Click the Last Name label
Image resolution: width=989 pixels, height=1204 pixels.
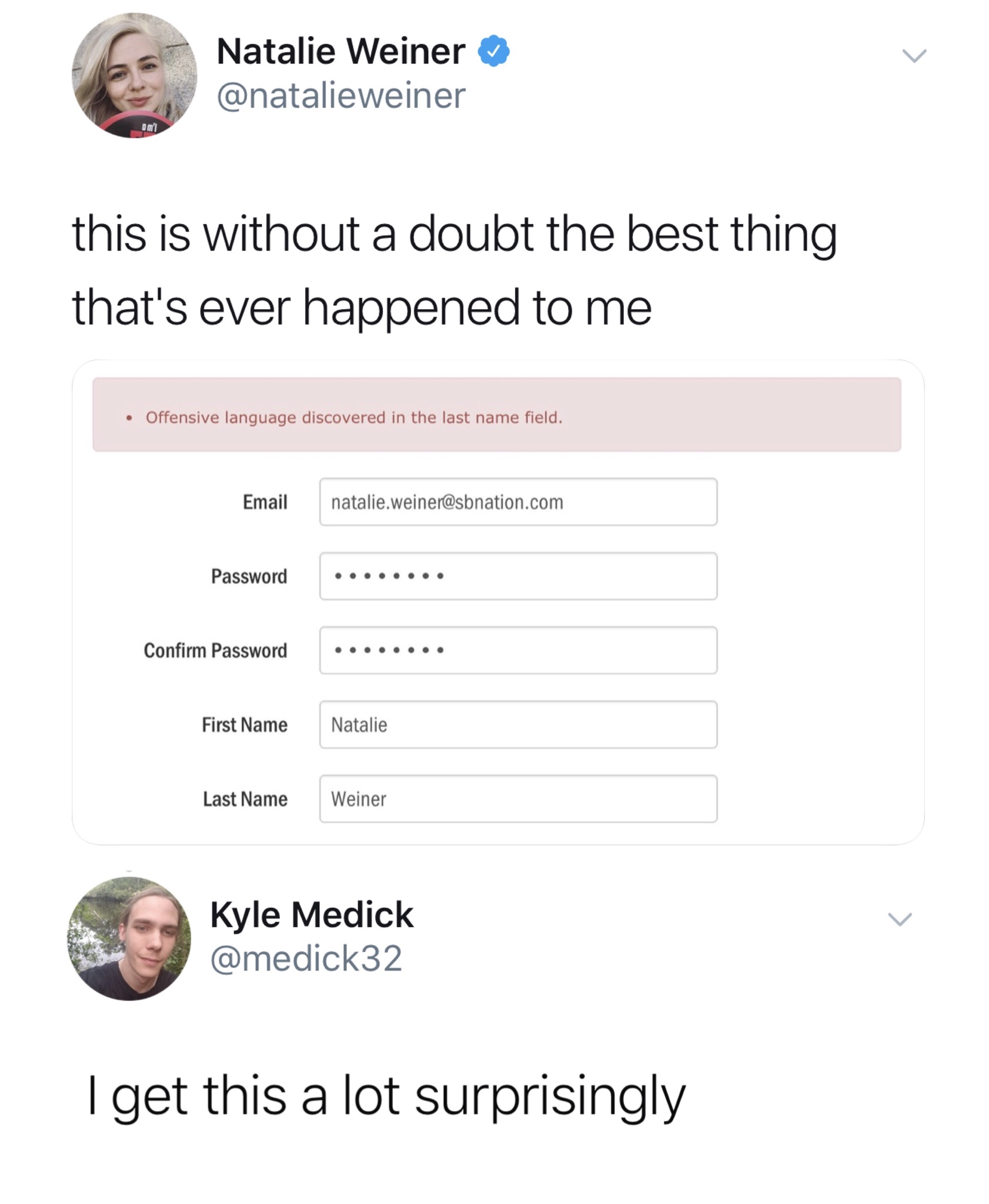(x=245, y=799)
